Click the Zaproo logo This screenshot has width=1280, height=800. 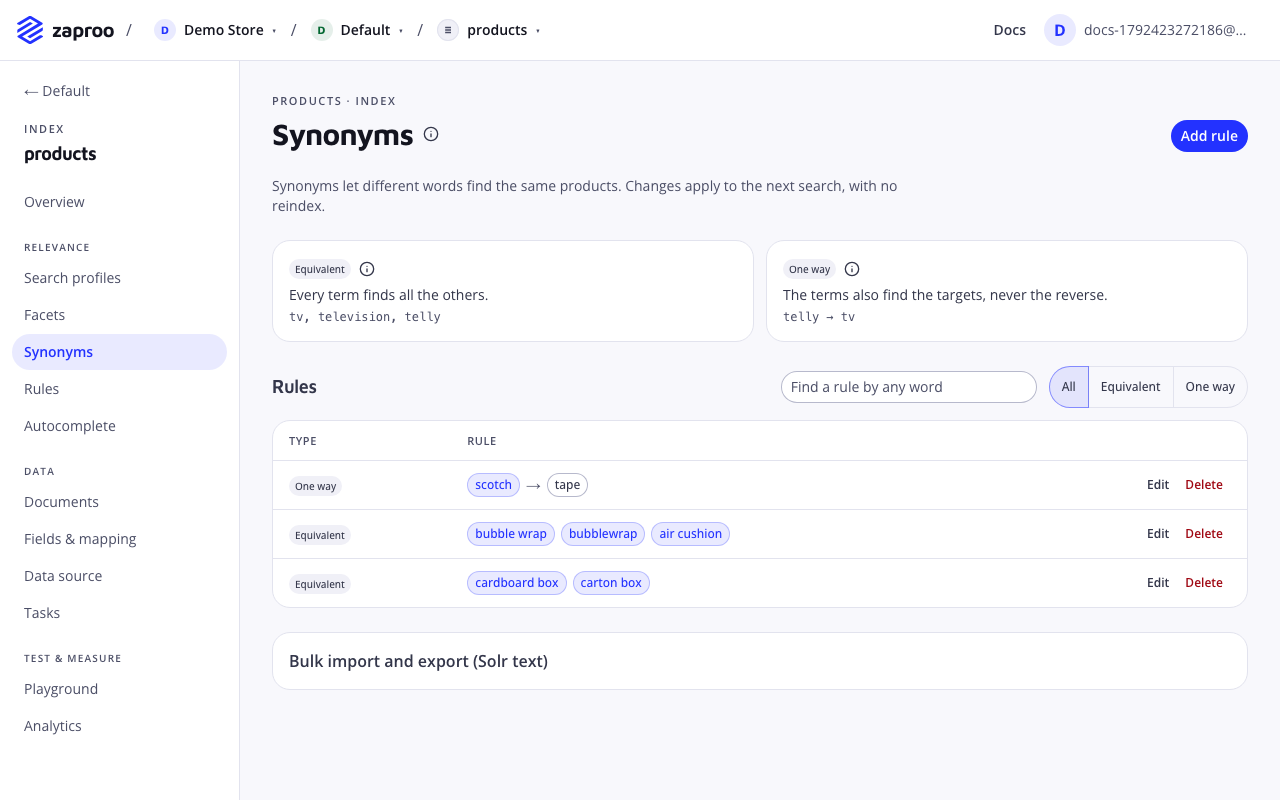pyautogui.click(x=65, y=30)
